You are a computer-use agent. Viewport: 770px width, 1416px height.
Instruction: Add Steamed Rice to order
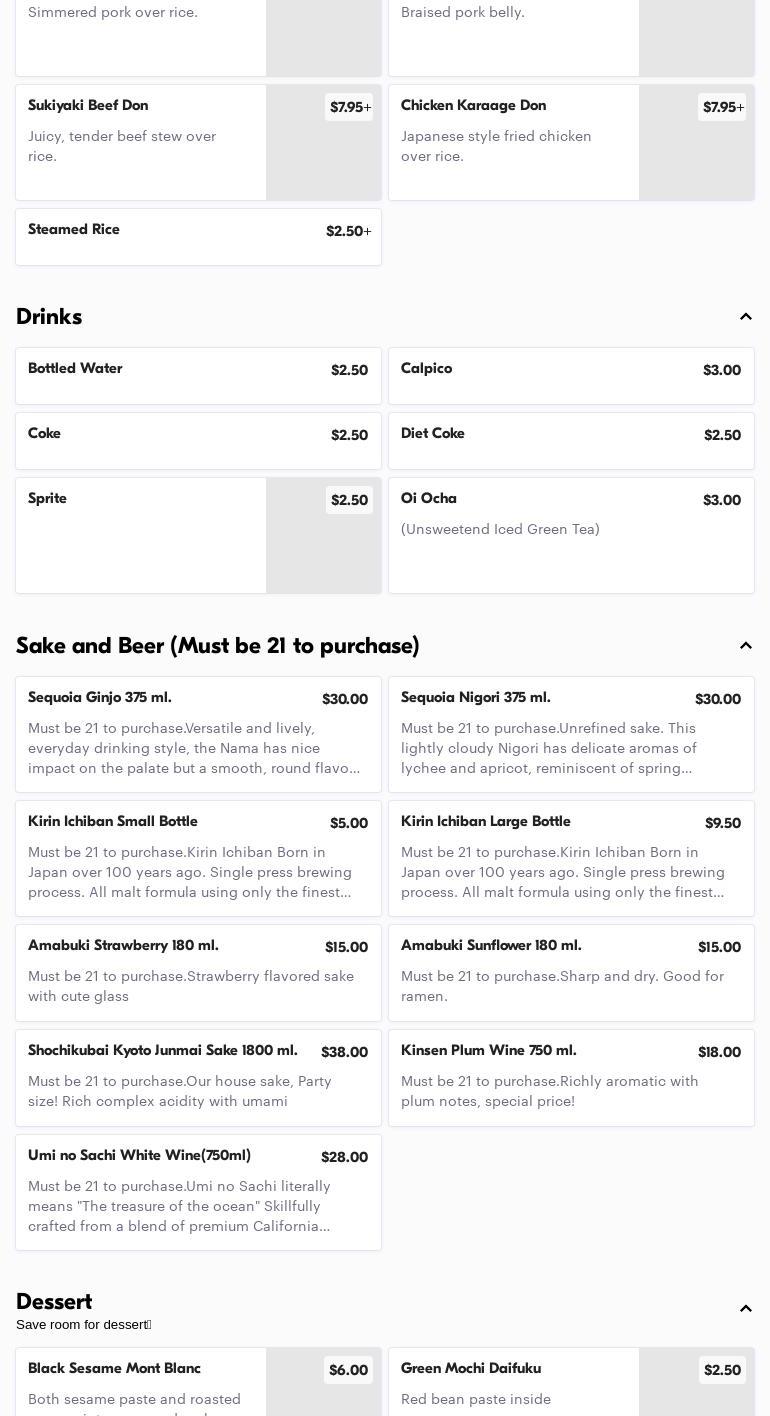pyautogui.click(x=198, y=237)
